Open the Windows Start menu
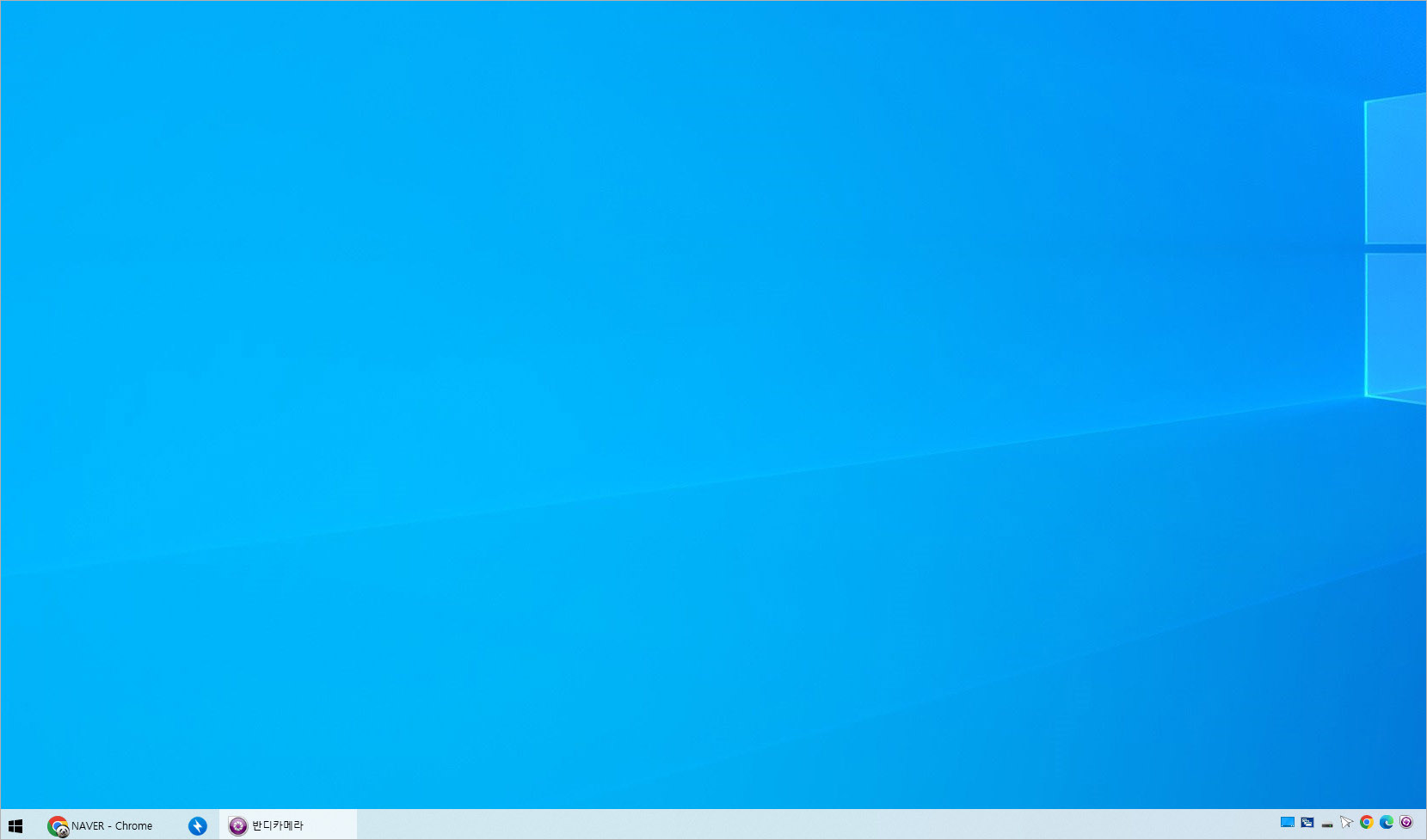 15,825
